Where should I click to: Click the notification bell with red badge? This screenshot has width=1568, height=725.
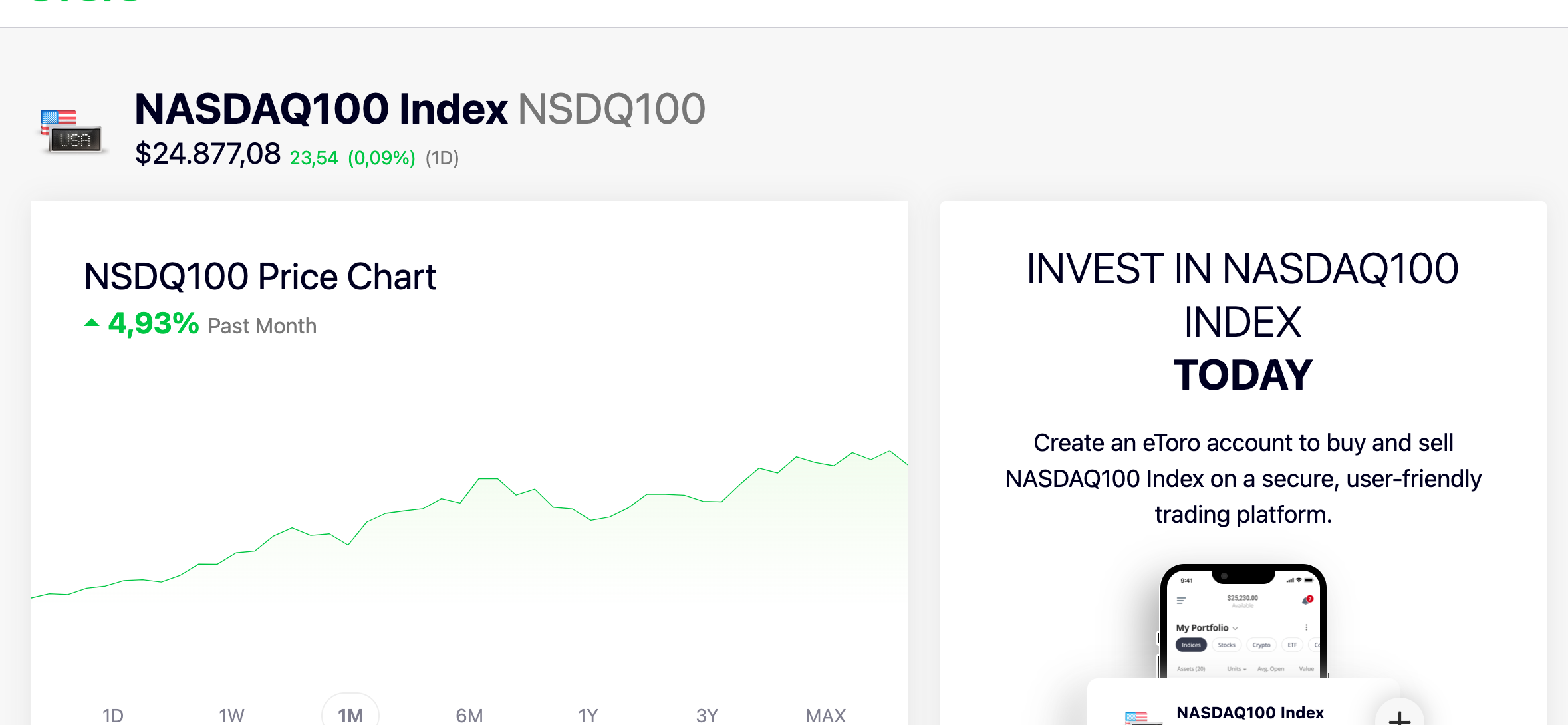click(1307, 600)
